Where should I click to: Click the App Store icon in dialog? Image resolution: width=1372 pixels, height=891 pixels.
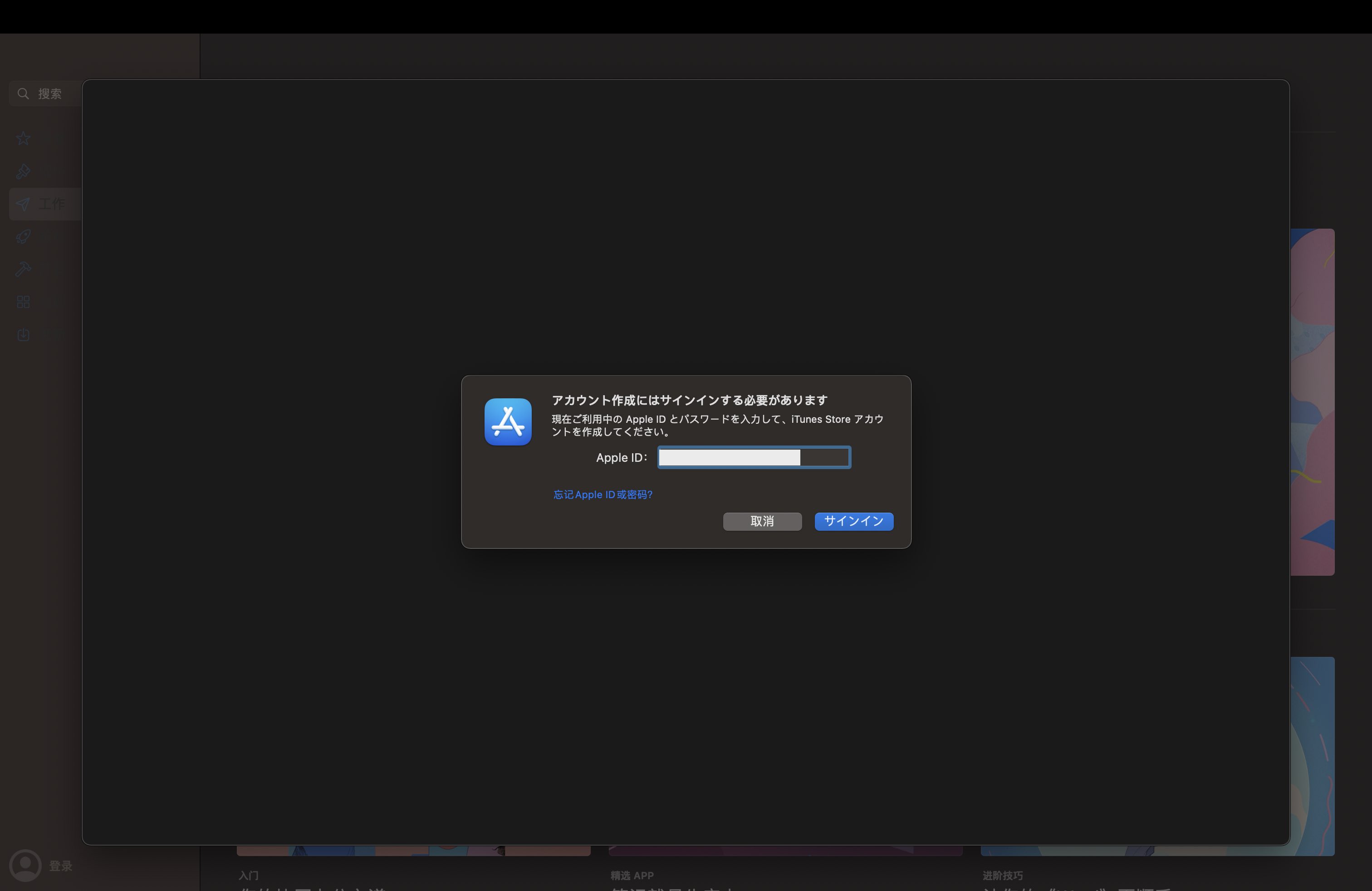coord(507,422)
